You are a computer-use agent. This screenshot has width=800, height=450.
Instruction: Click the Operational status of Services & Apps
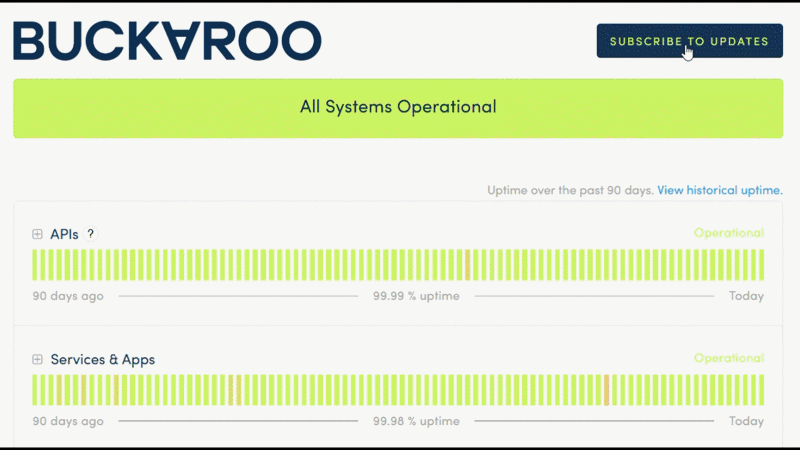click(x=728, y=358)
